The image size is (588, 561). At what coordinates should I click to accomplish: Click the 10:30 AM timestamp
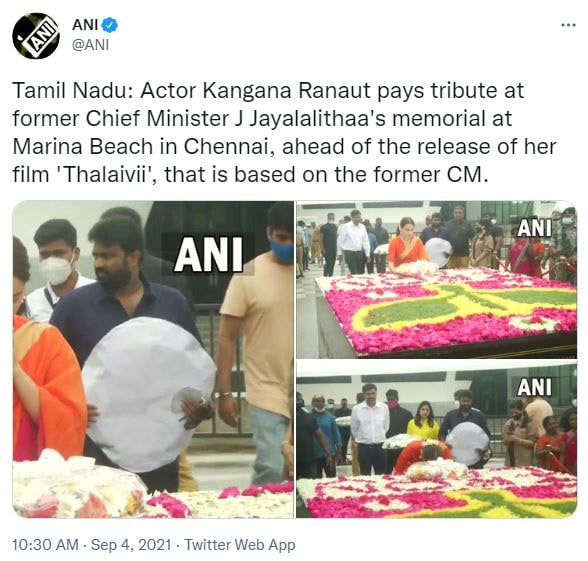[45, 544]
